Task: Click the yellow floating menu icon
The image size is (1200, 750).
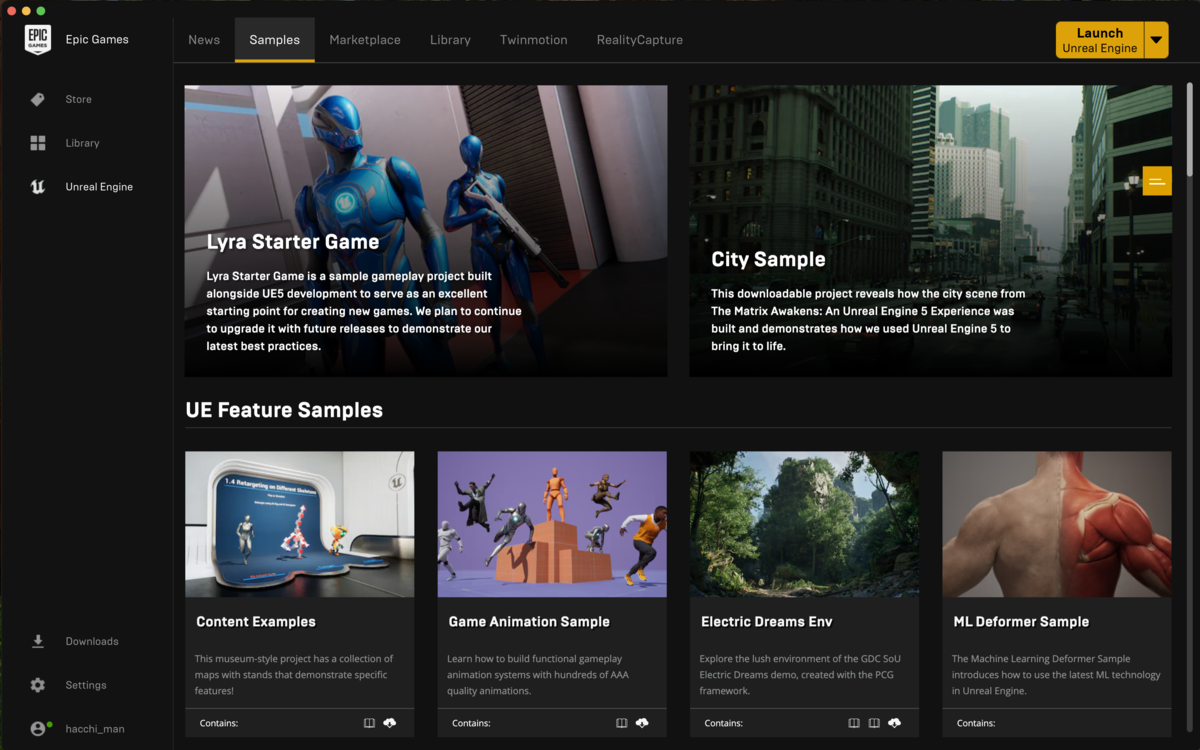Action: tap(1157, 181)
